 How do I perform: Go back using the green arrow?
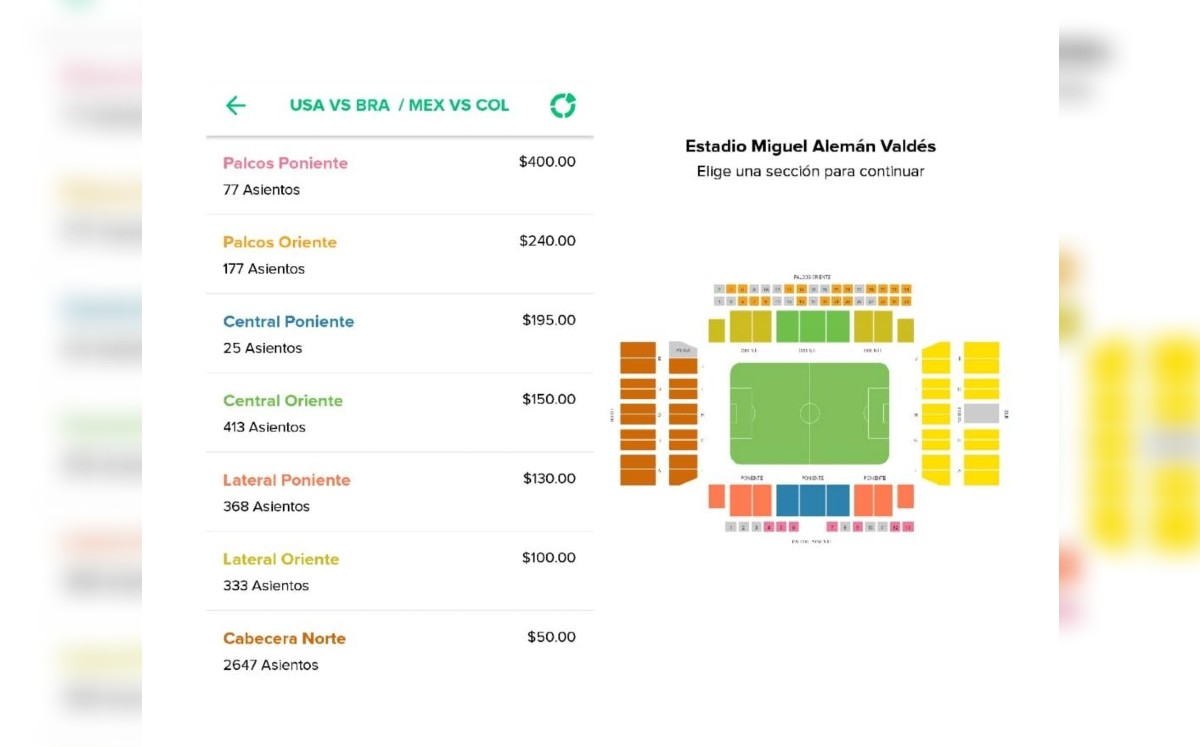click(x=235, y=105)
